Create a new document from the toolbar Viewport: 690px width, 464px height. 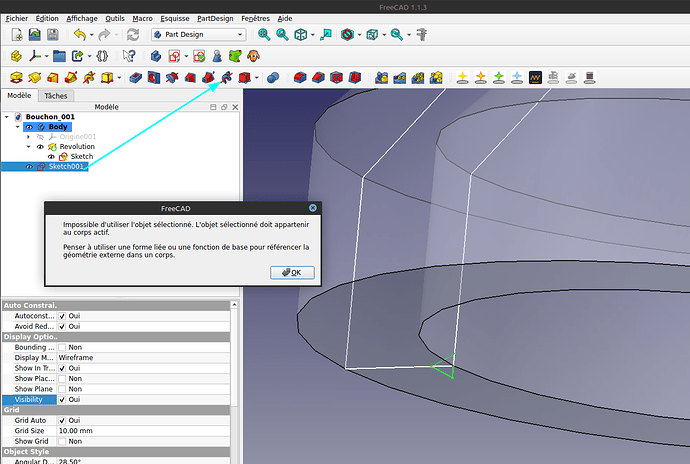[x=17, y=34]
